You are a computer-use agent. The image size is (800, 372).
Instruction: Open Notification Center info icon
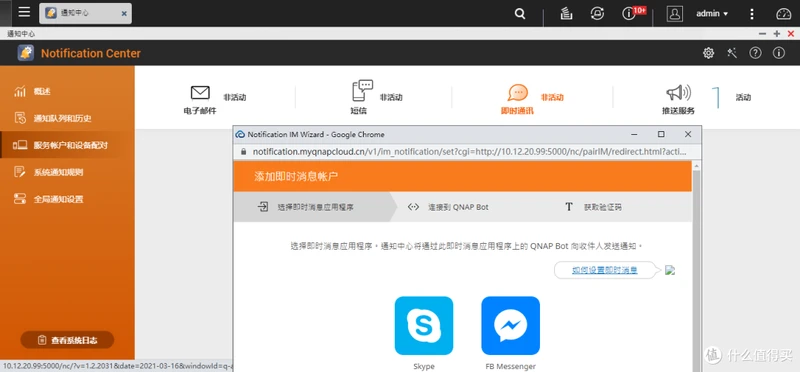click(x=779, y=53)
